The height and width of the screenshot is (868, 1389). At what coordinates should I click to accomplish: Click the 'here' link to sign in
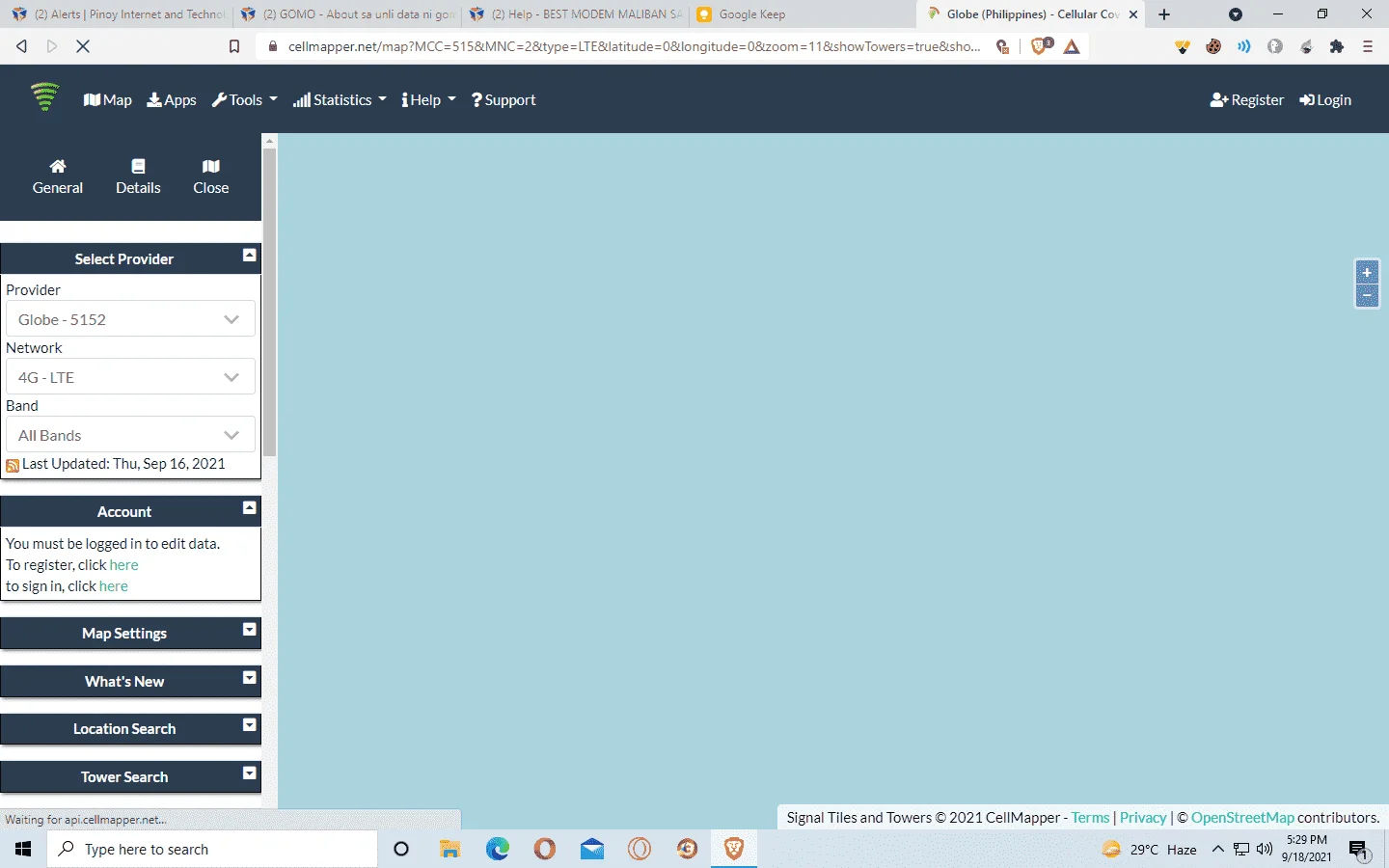pyautogui.click(x=113, y=586)
